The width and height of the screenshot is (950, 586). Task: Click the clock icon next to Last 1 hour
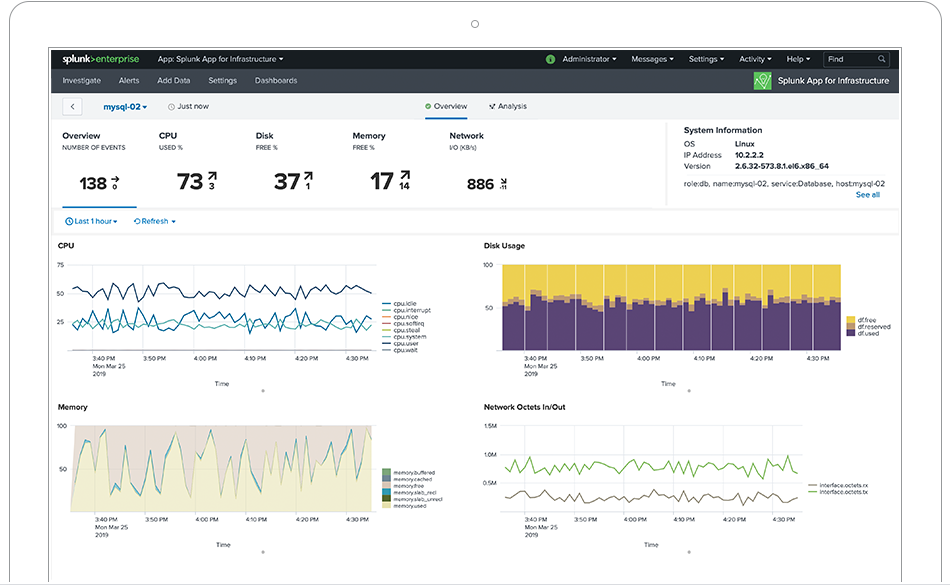(69, 221)
